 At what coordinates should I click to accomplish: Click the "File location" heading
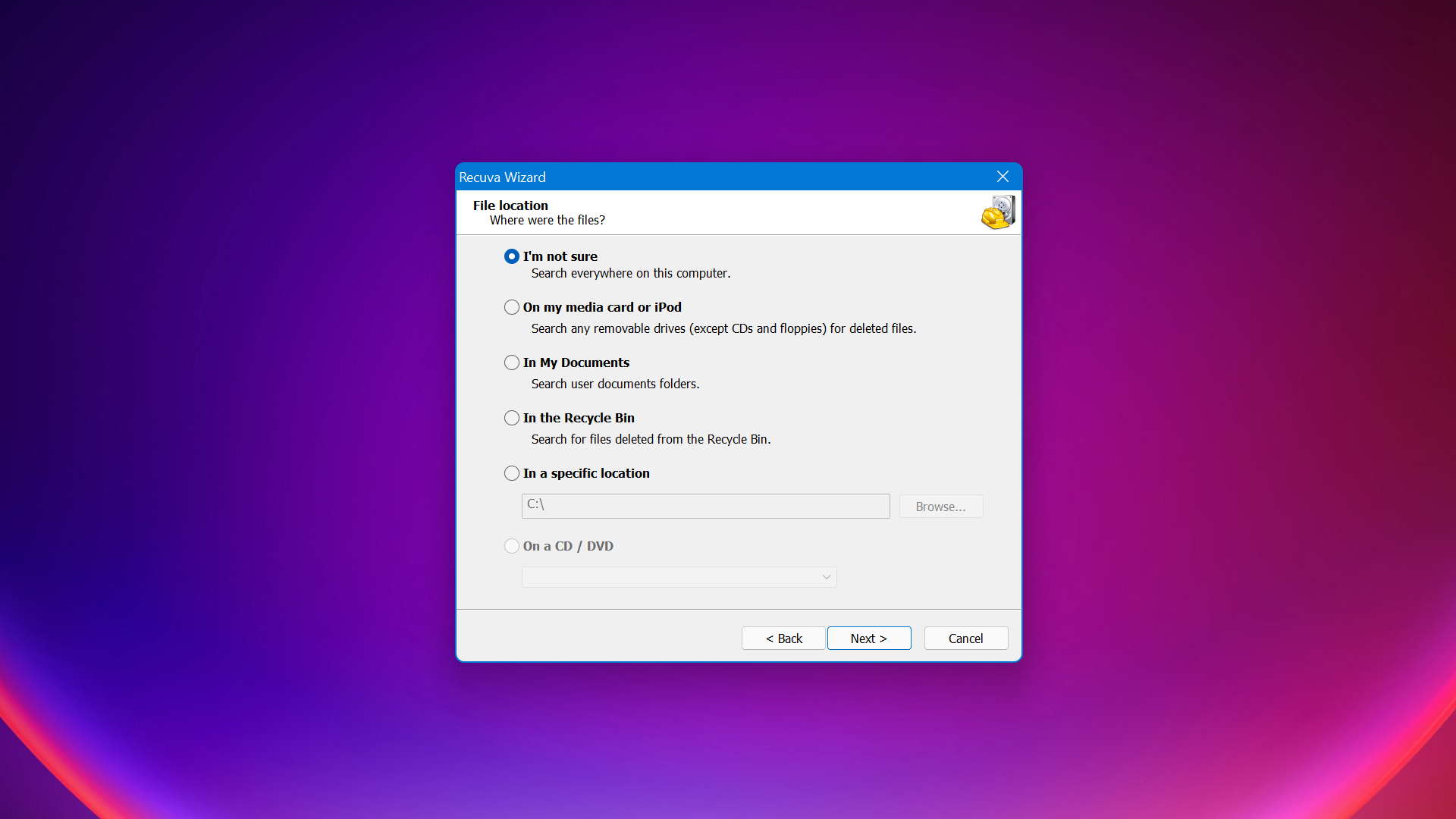pyautogui.click(x=510, y=206)
